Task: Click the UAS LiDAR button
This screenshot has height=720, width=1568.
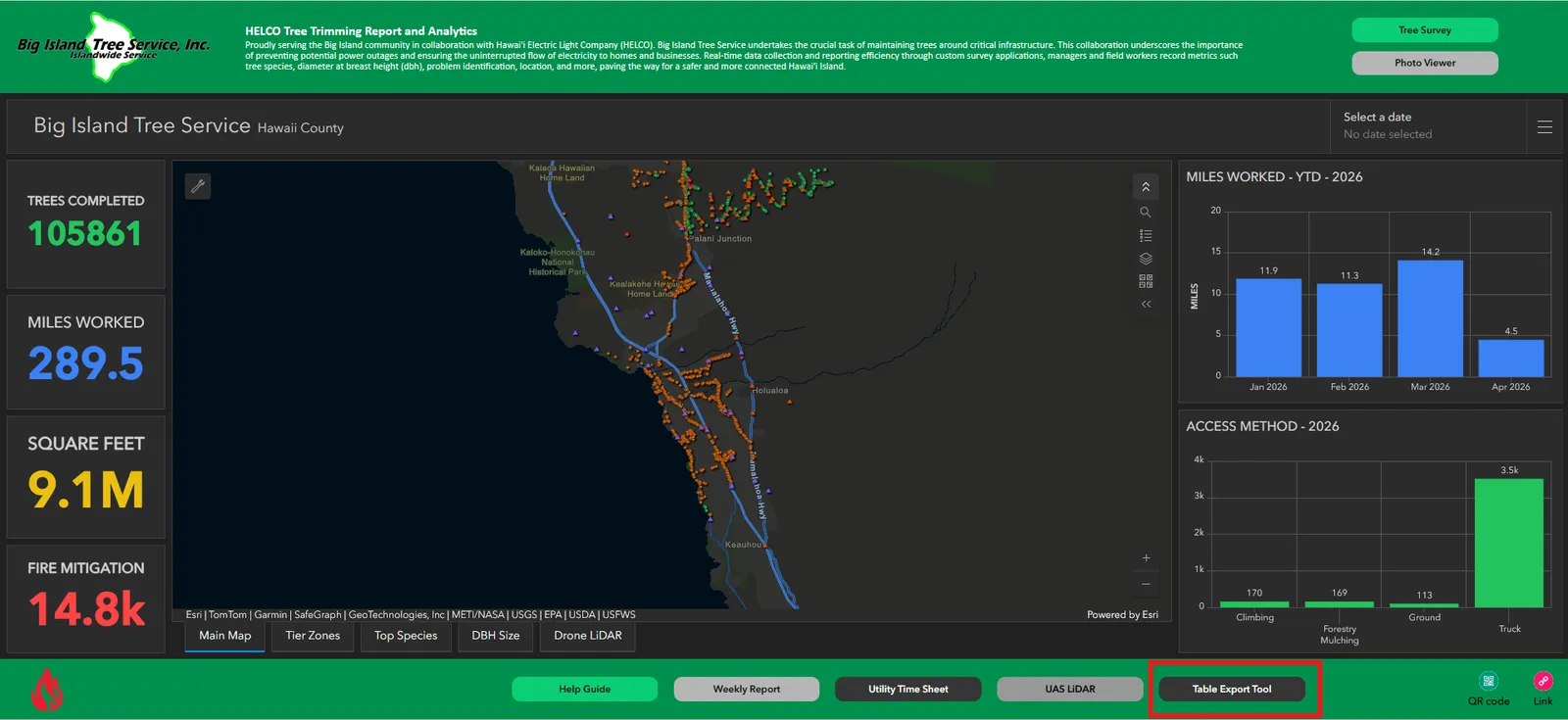Action: [x=1070, y=690]
